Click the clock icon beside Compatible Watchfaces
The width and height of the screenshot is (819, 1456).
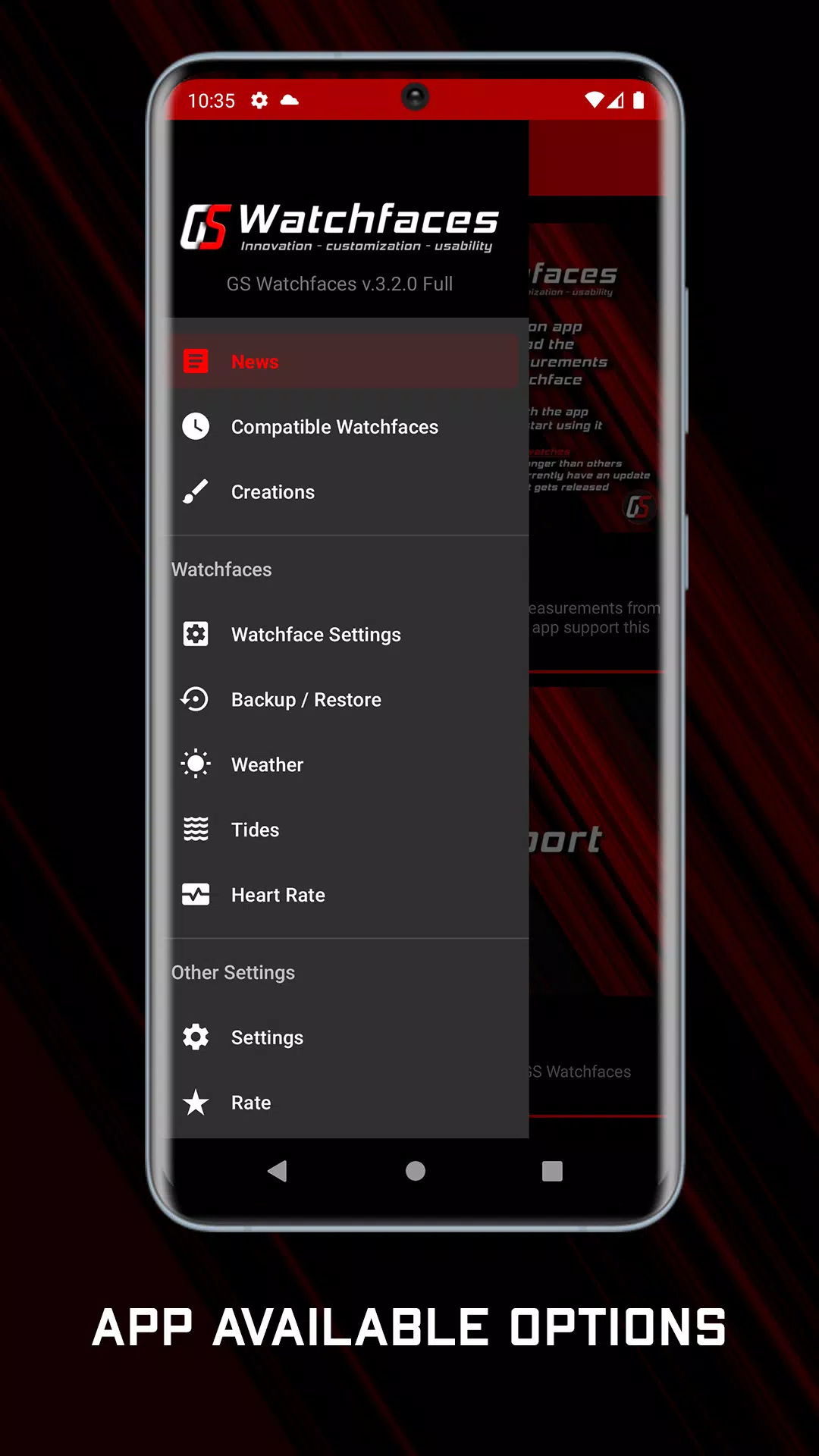196,426
